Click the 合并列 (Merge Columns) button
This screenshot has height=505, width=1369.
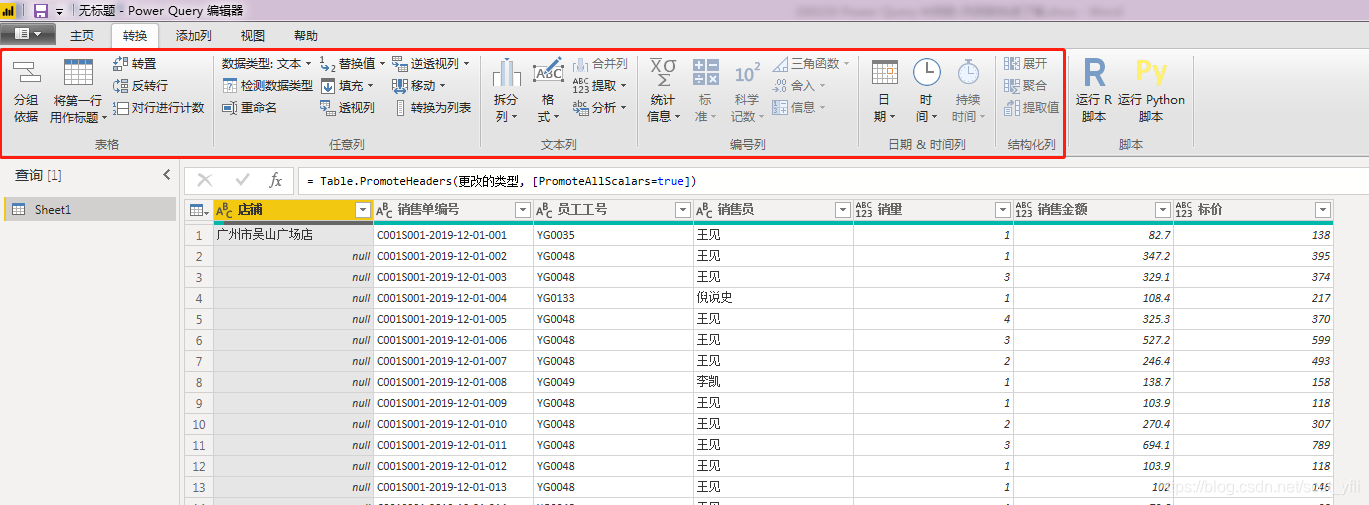[599, 64]
